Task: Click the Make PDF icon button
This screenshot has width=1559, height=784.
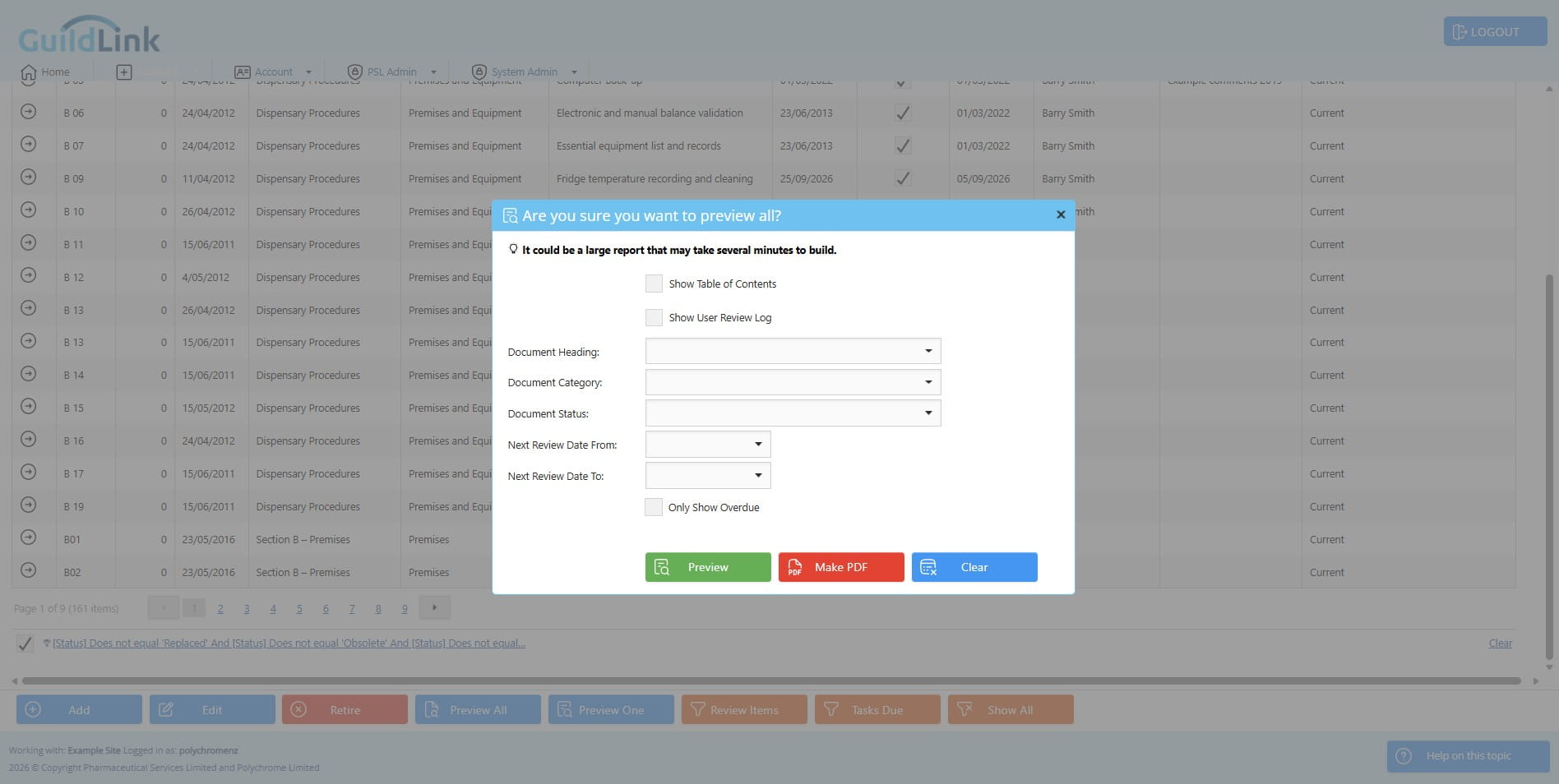Action: (x=795, y=567)
